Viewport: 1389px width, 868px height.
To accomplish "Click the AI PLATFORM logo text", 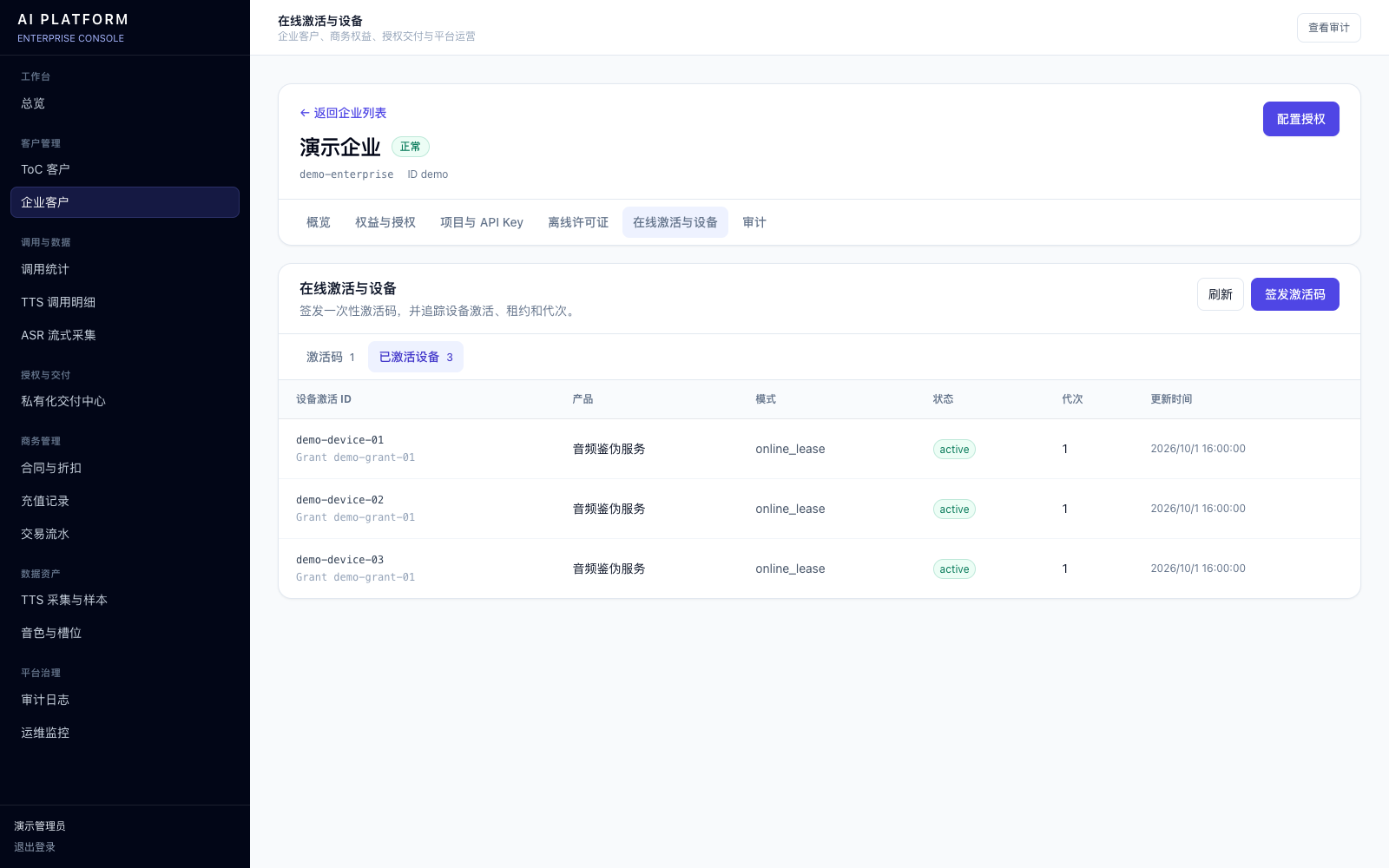I will coord(73,19).
